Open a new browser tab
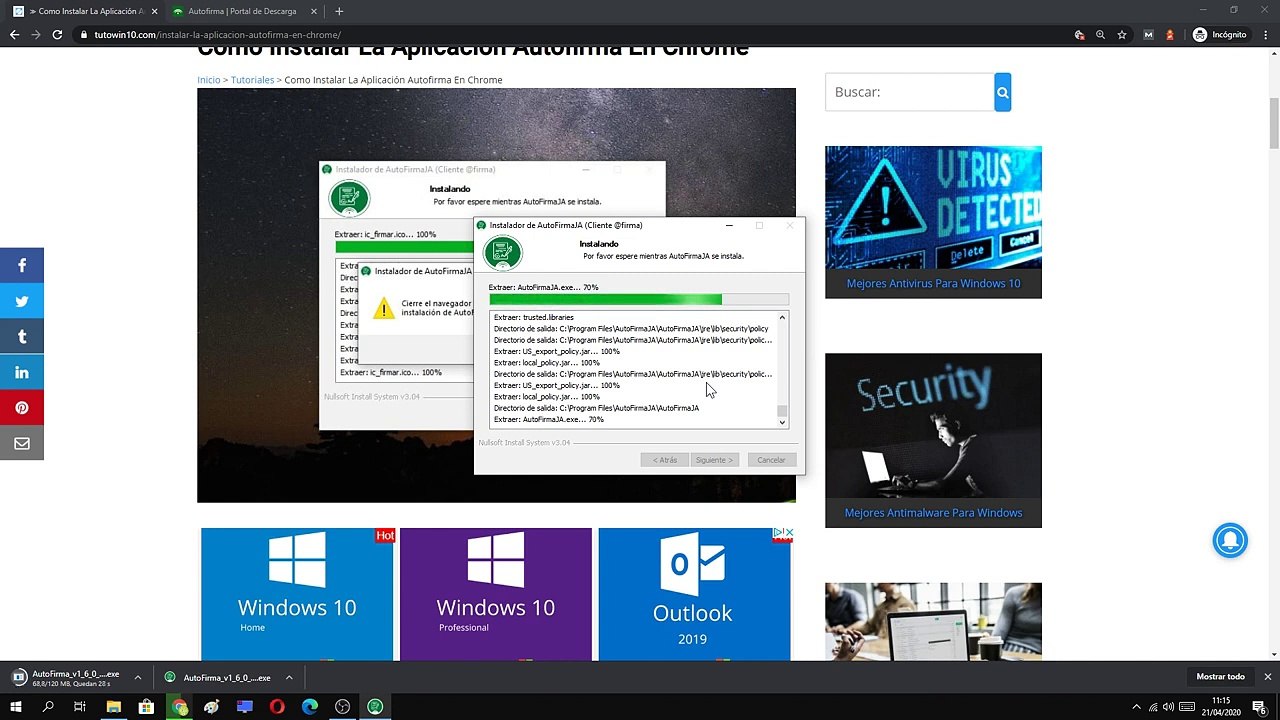 (x=339, y=11)
